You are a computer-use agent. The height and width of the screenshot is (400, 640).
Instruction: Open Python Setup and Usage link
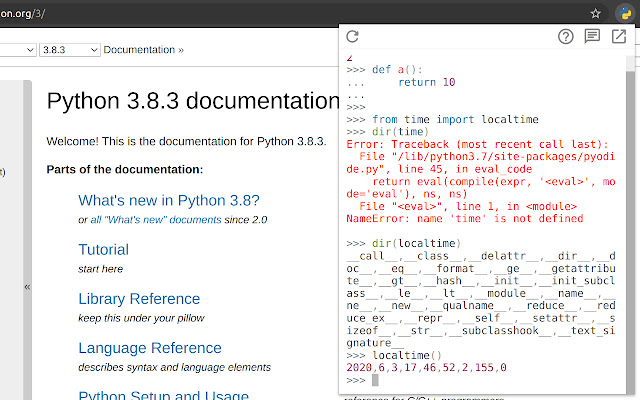pos(163,393)
